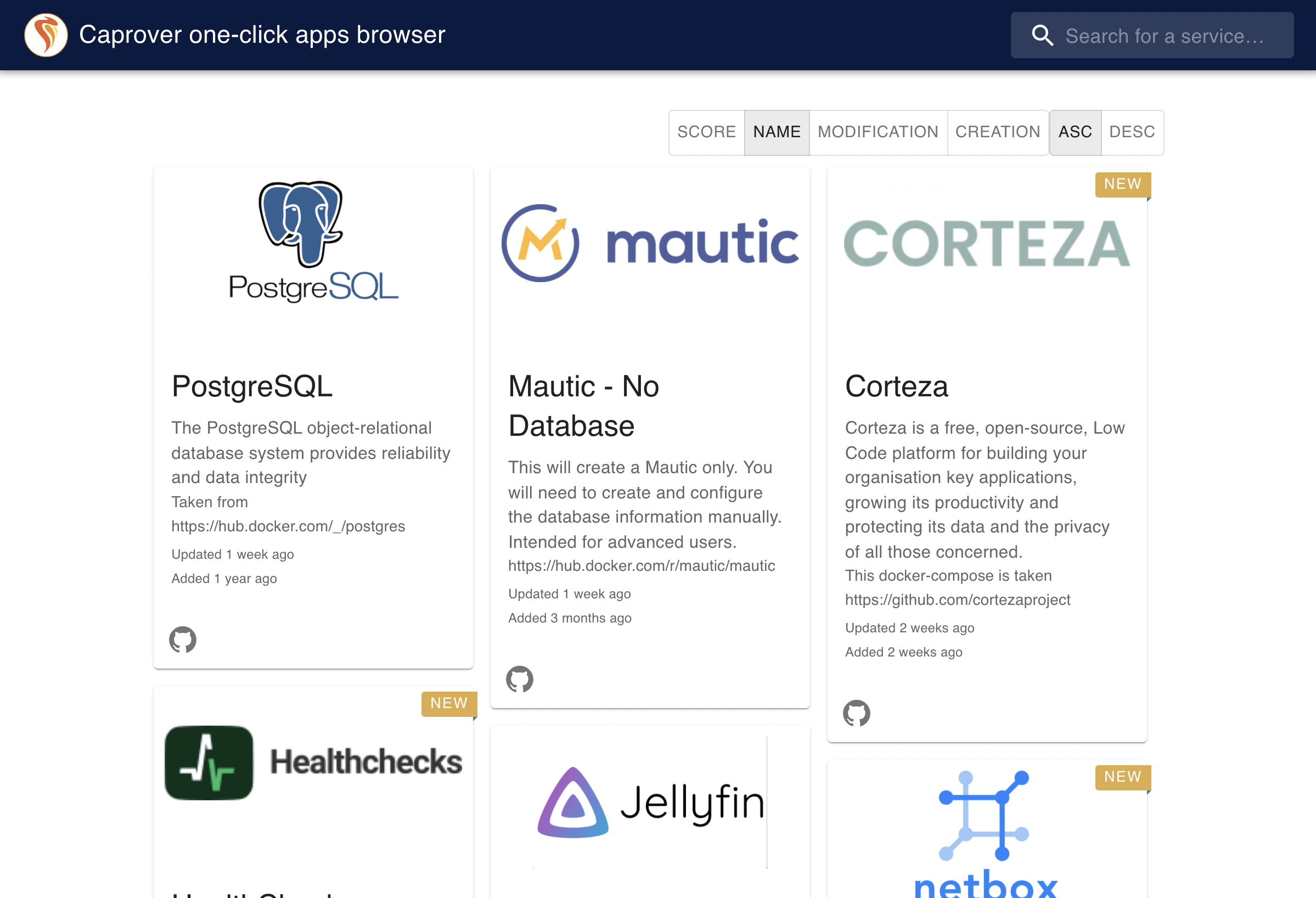This screenshot has width=1316, height=898.
Task: Sort apps by CREATION date
Action: [998, 132]
